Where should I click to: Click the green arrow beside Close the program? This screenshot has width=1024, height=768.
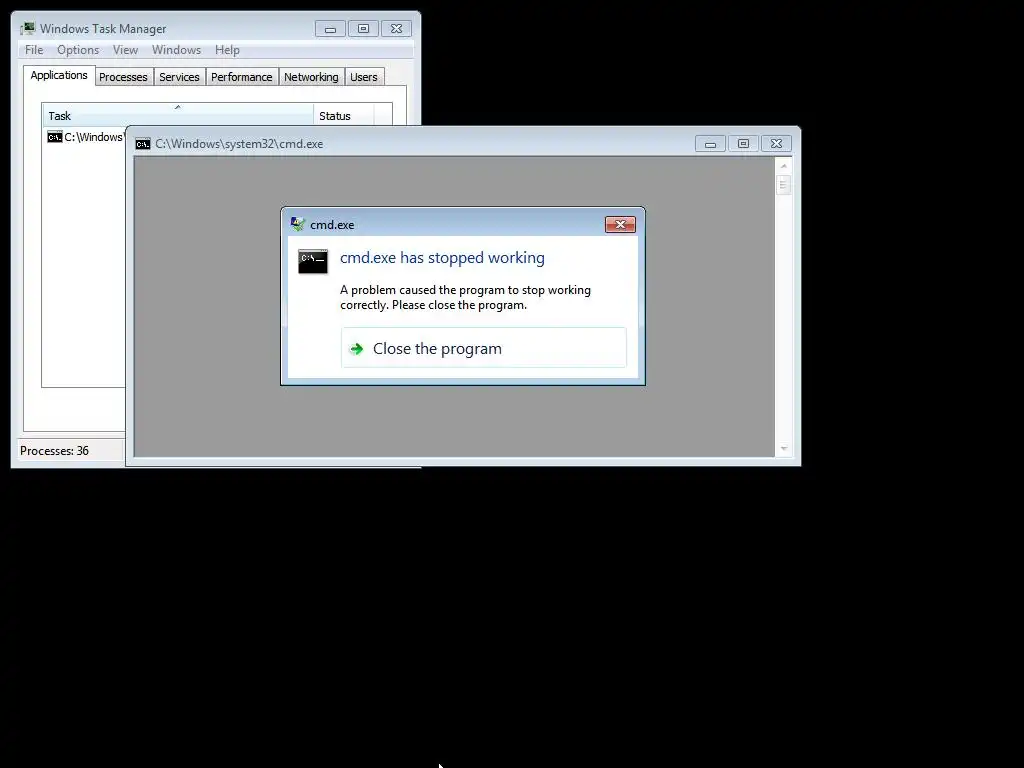357,349
